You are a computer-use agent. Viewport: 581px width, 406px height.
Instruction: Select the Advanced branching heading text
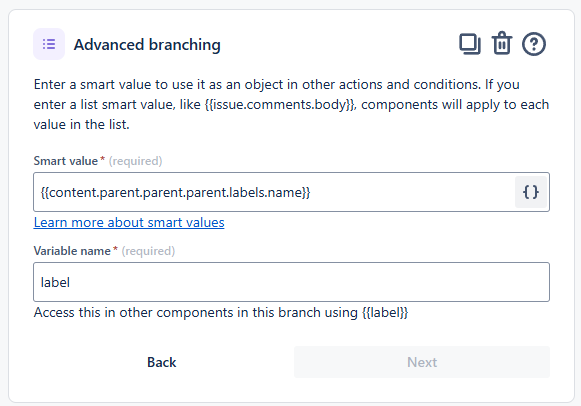coord(147,45)
